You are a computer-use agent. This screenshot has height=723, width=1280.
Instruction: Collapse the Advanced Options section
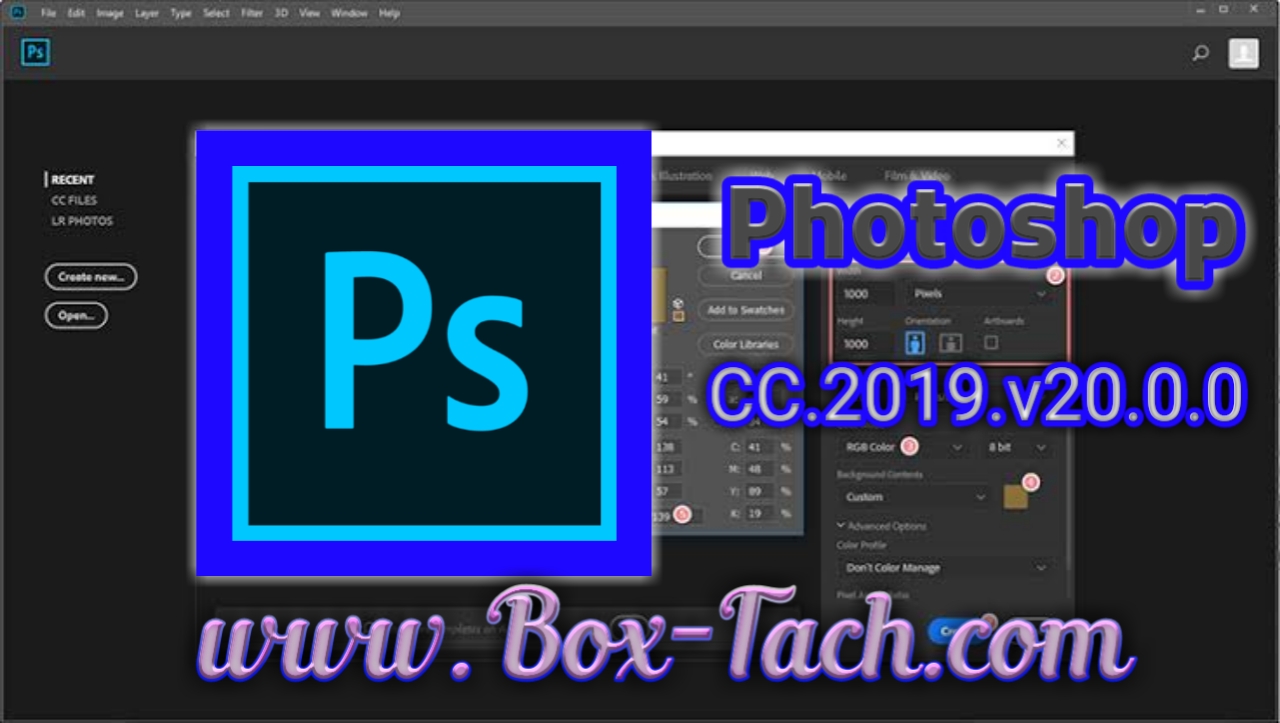point(881,526)
